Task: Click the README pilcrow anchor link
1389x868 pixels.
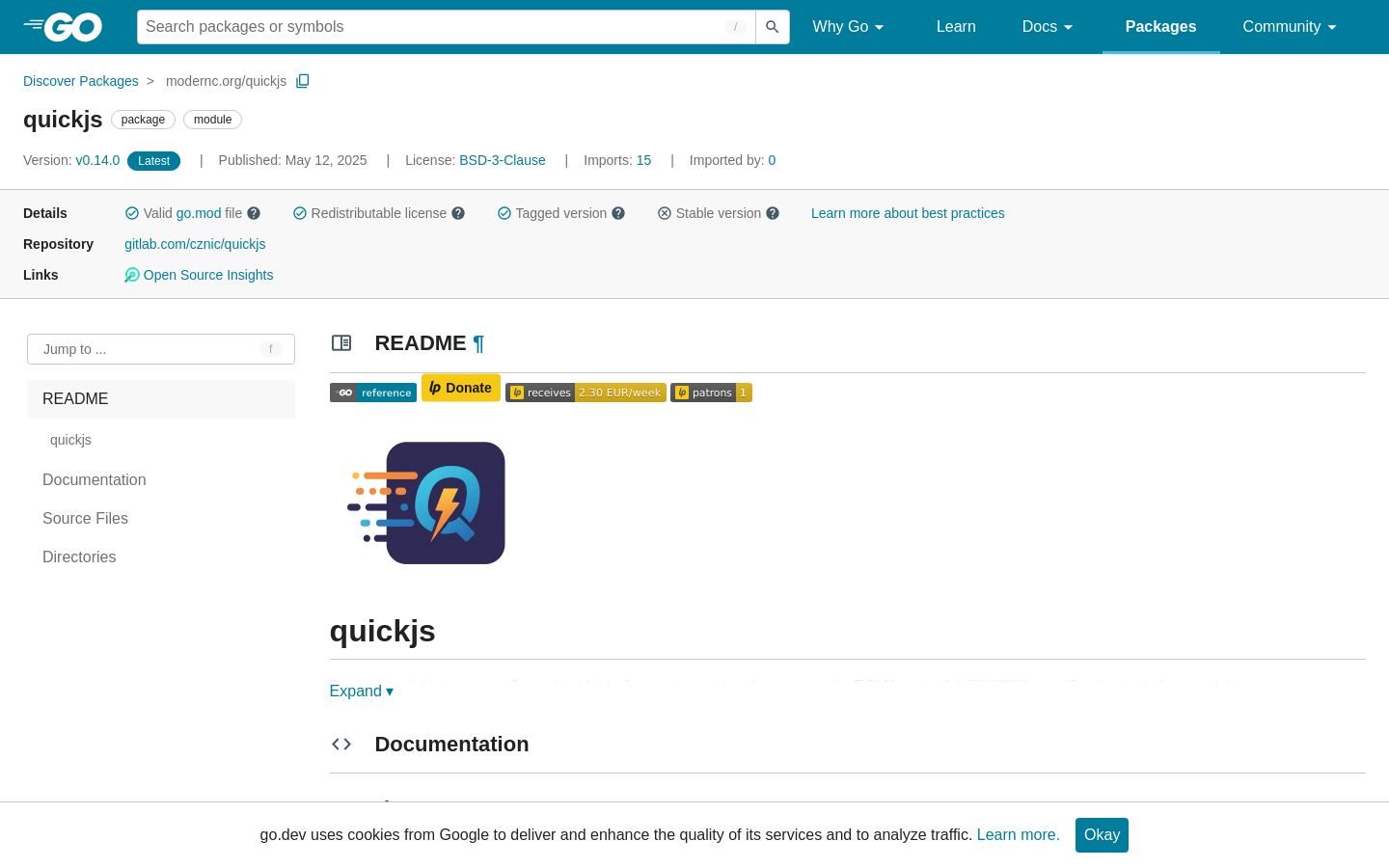Action: pos(478,343)
